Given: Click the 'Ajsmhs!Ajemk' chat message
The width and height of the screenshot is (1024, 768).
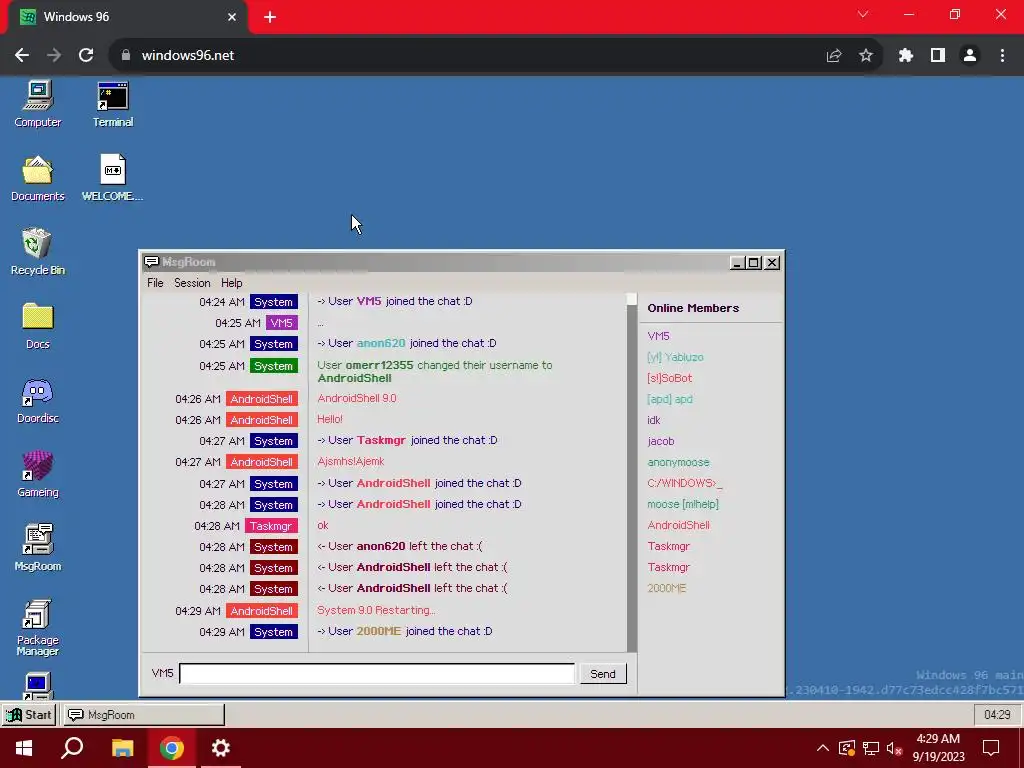Looking at the screenshot, I should pyautogui.click(x=351, y=461).
